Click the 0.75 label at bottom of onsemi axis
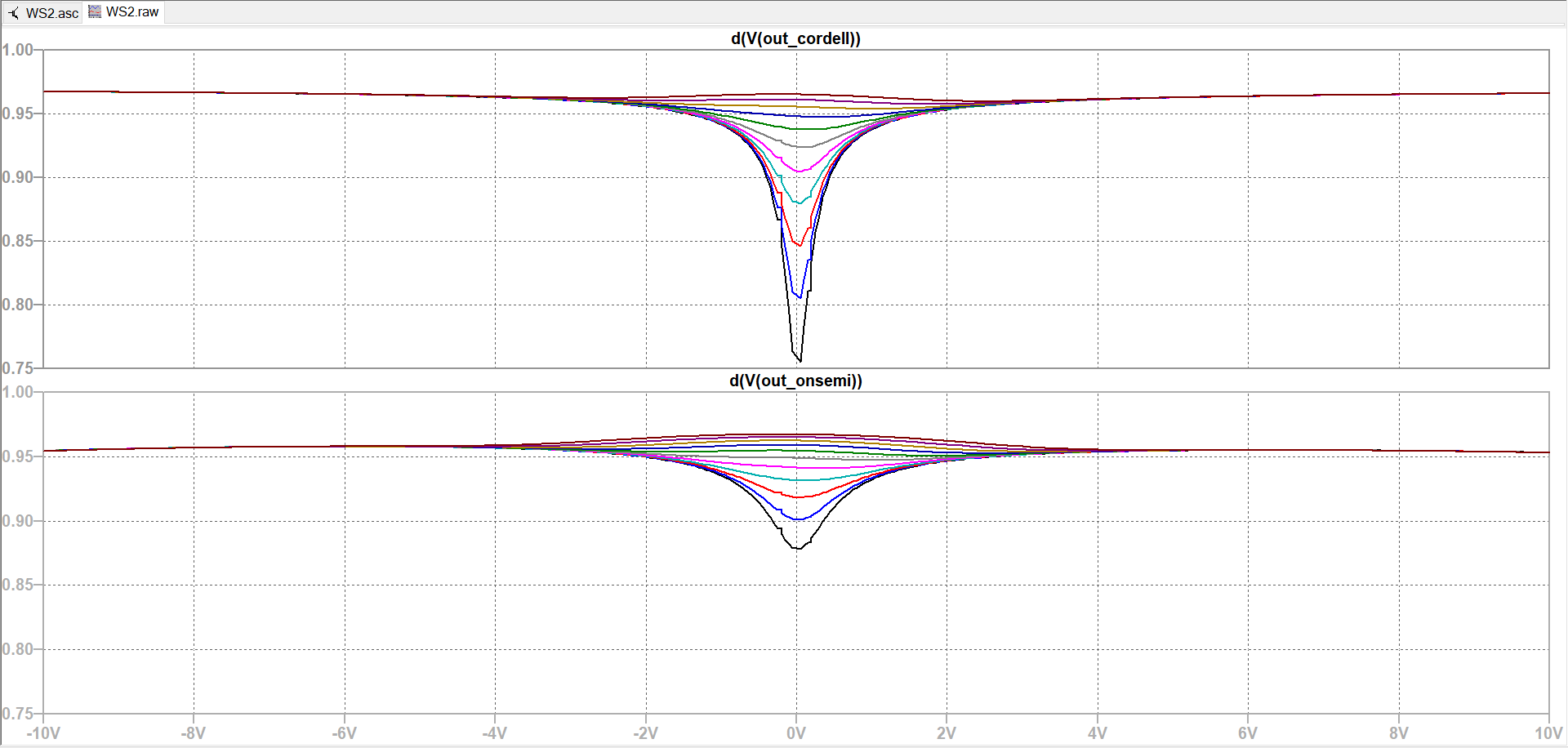 [x=18, y=714]
